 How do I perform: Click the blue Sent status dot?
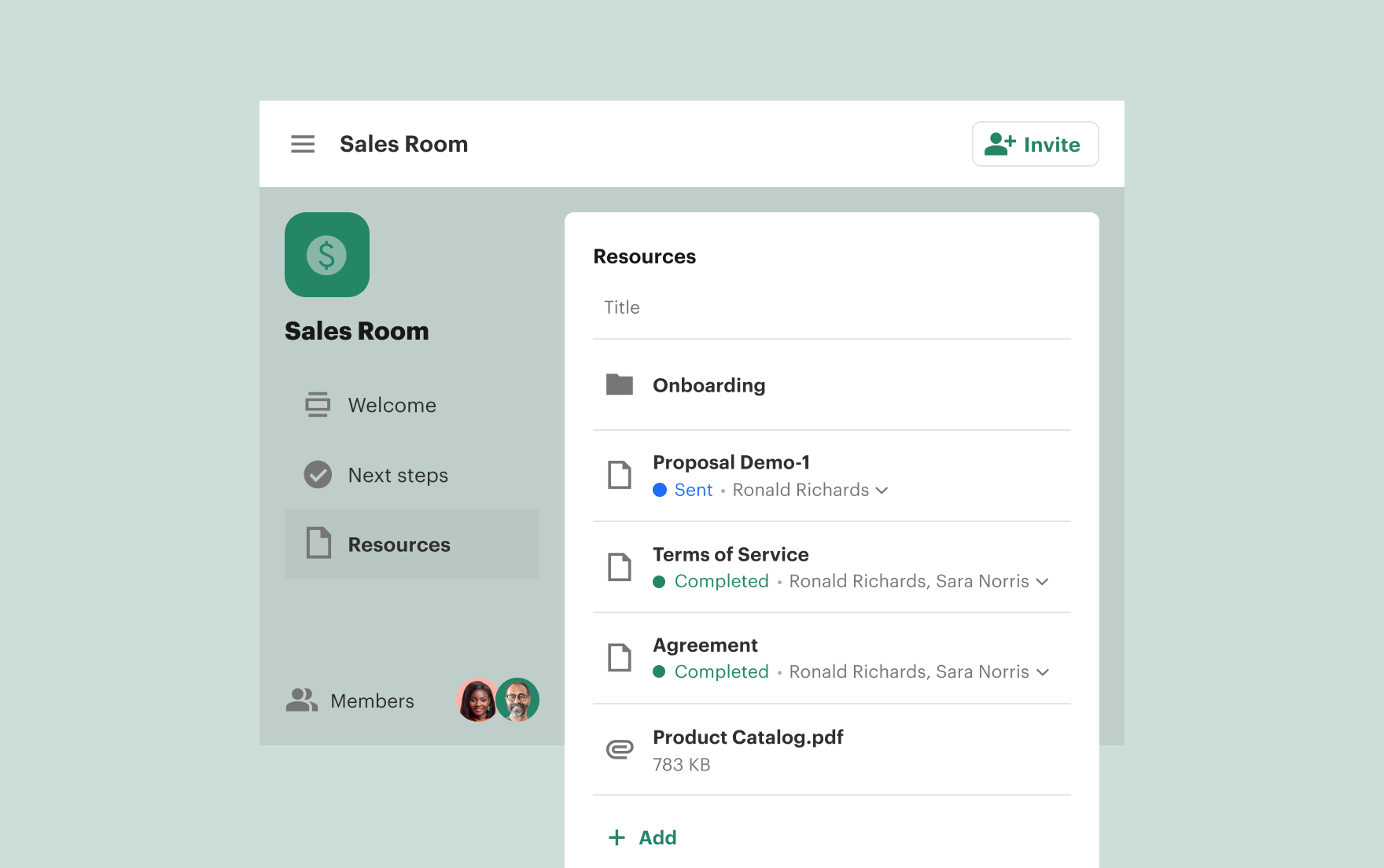(x=660, y=490)
